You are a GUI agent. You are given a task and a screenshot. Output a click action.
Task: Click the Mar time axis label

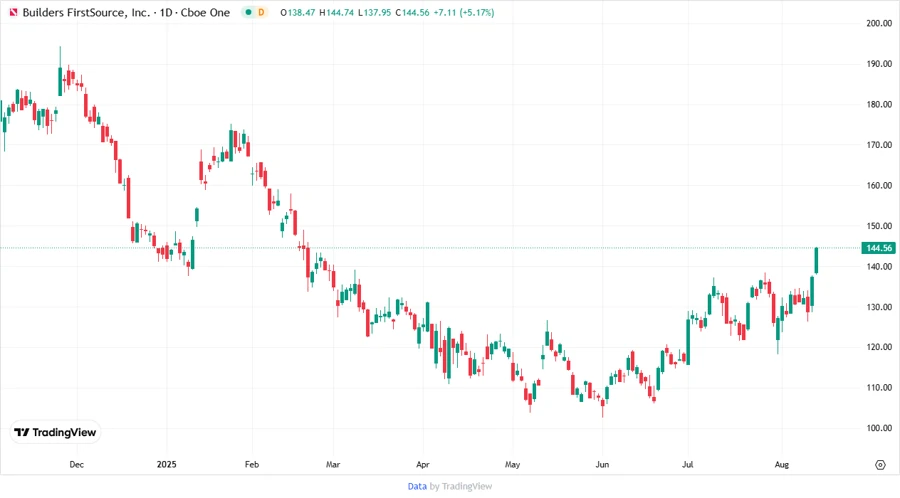point(333,464)
